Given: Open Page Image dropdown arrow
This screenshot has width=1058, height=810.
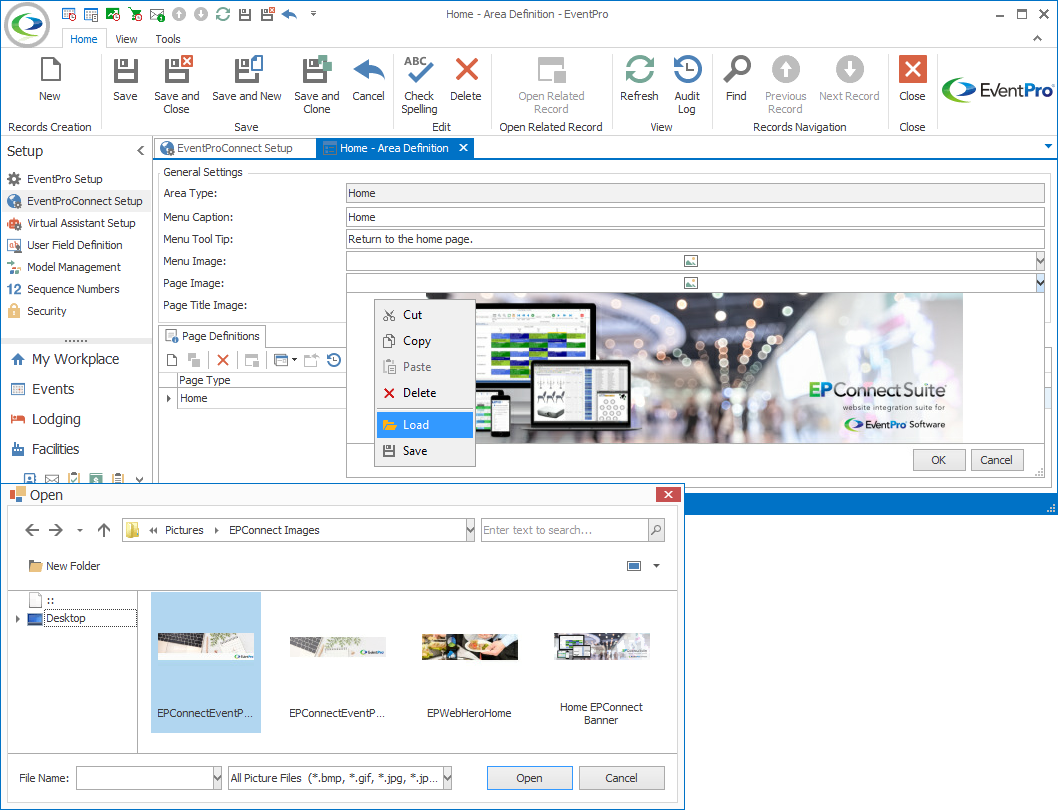Looking at the screenshot, I should pyautogui.click(x=1040, y=284).
